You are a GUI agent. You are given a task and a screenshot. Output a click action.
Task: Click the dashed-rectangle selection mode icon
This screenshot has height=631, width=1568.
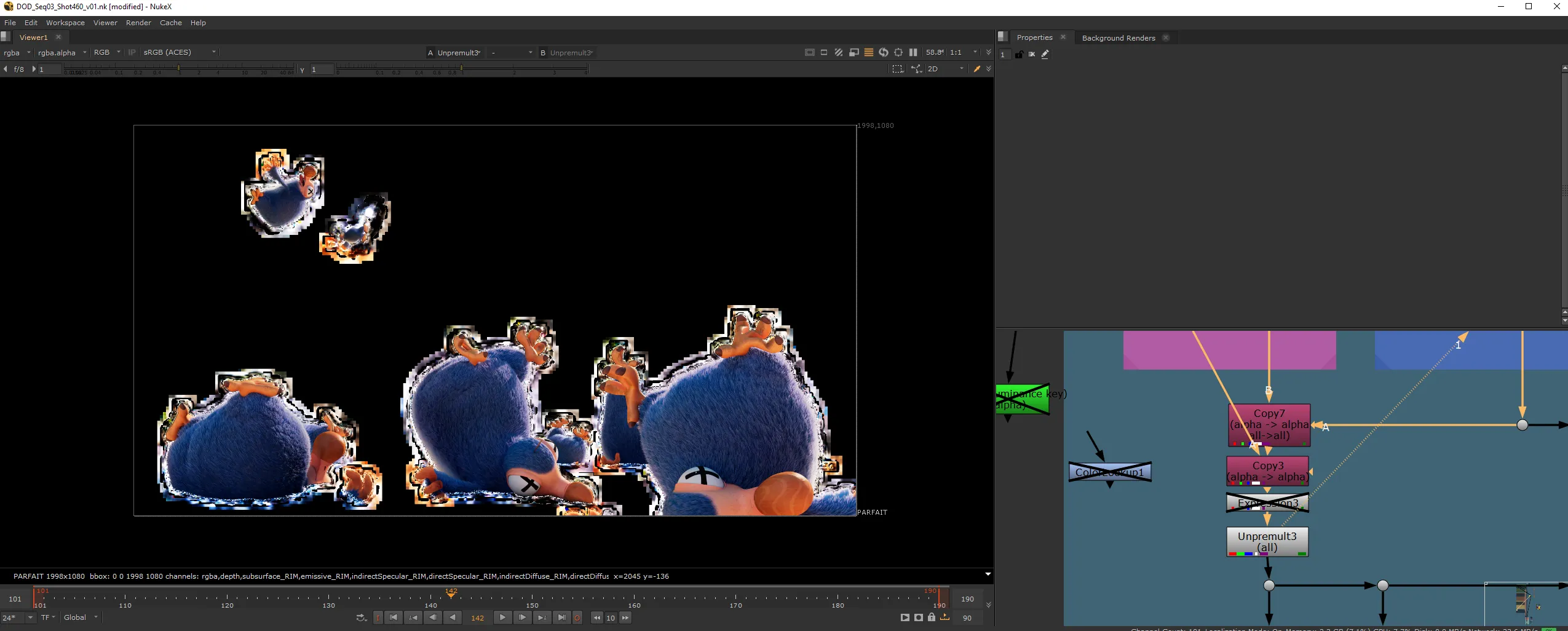coord(898,69)
